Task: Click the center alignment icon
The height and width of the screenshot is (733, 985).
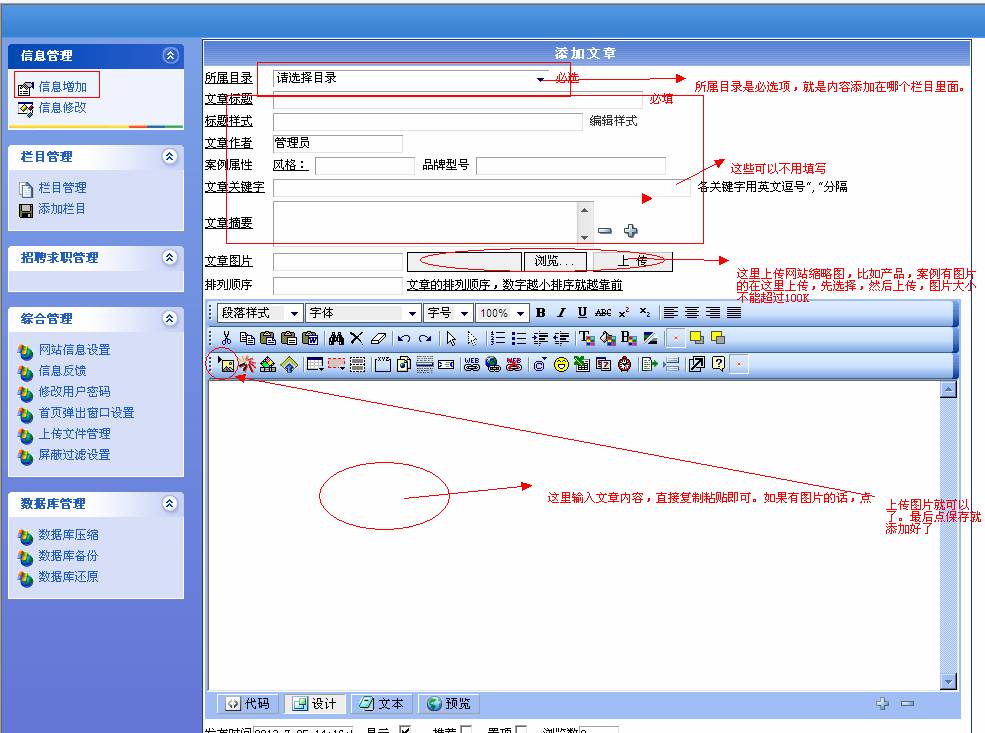Action: [x=694, y=312]
